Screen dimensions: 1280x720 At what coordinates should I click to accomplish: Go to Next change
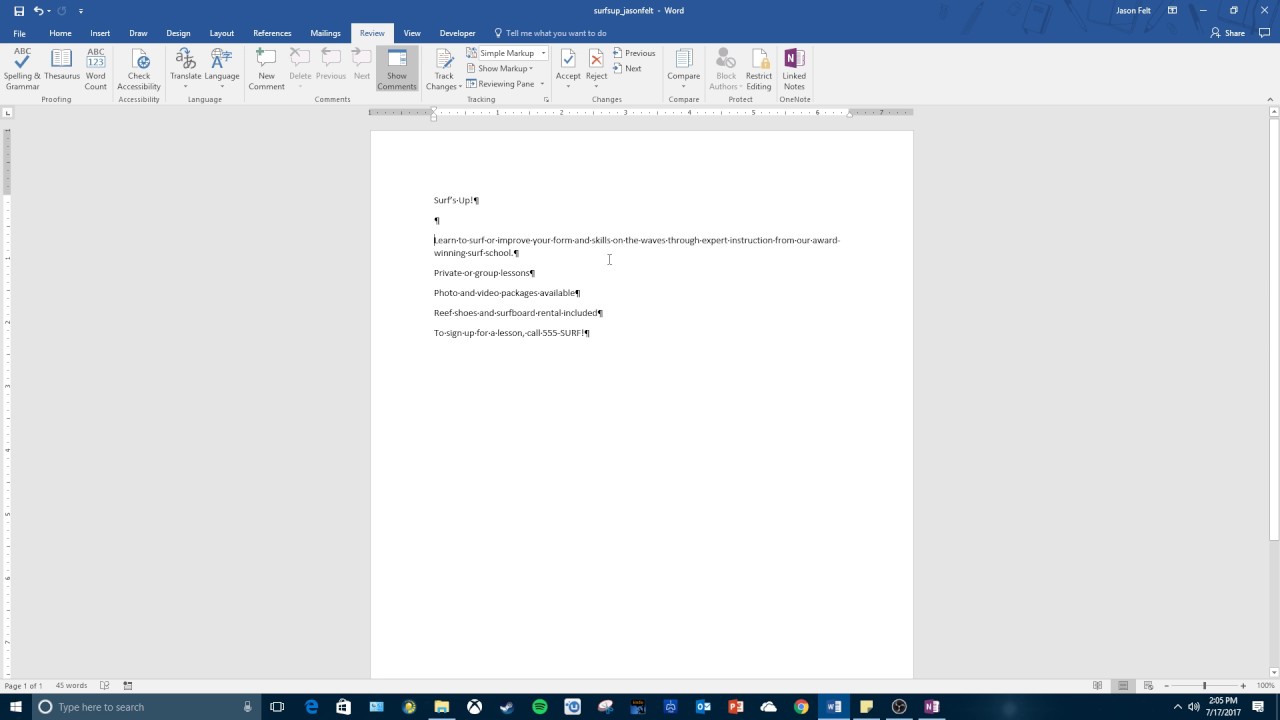point(627,69)
